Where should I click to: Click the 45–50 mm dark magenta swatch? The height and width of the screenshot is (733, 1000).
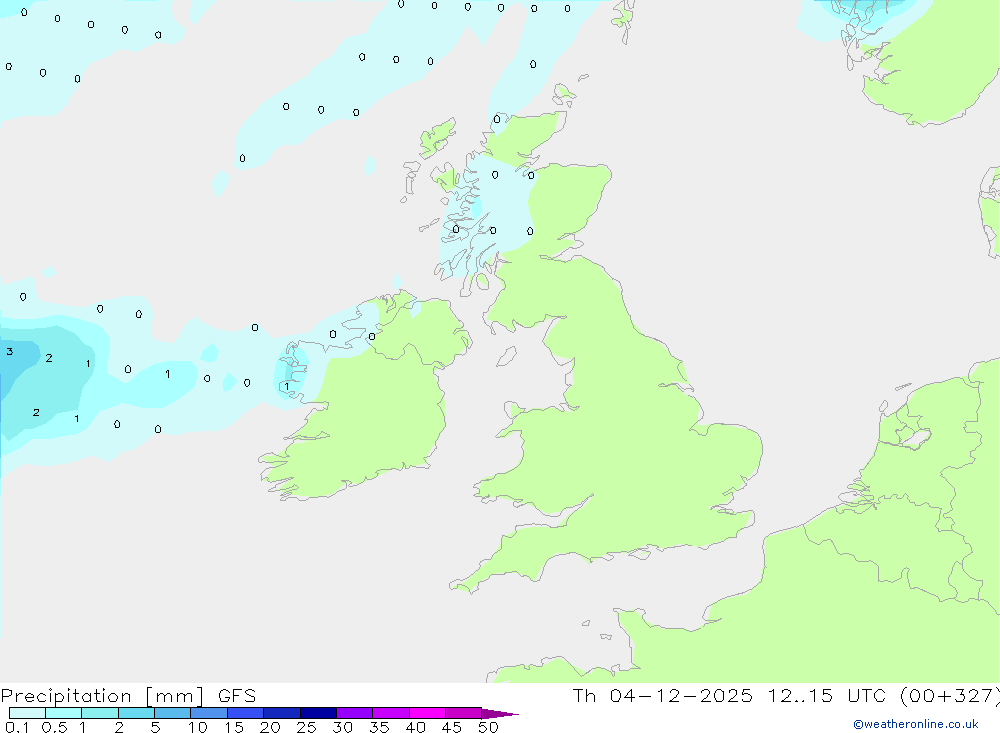(x=464, y=713)
